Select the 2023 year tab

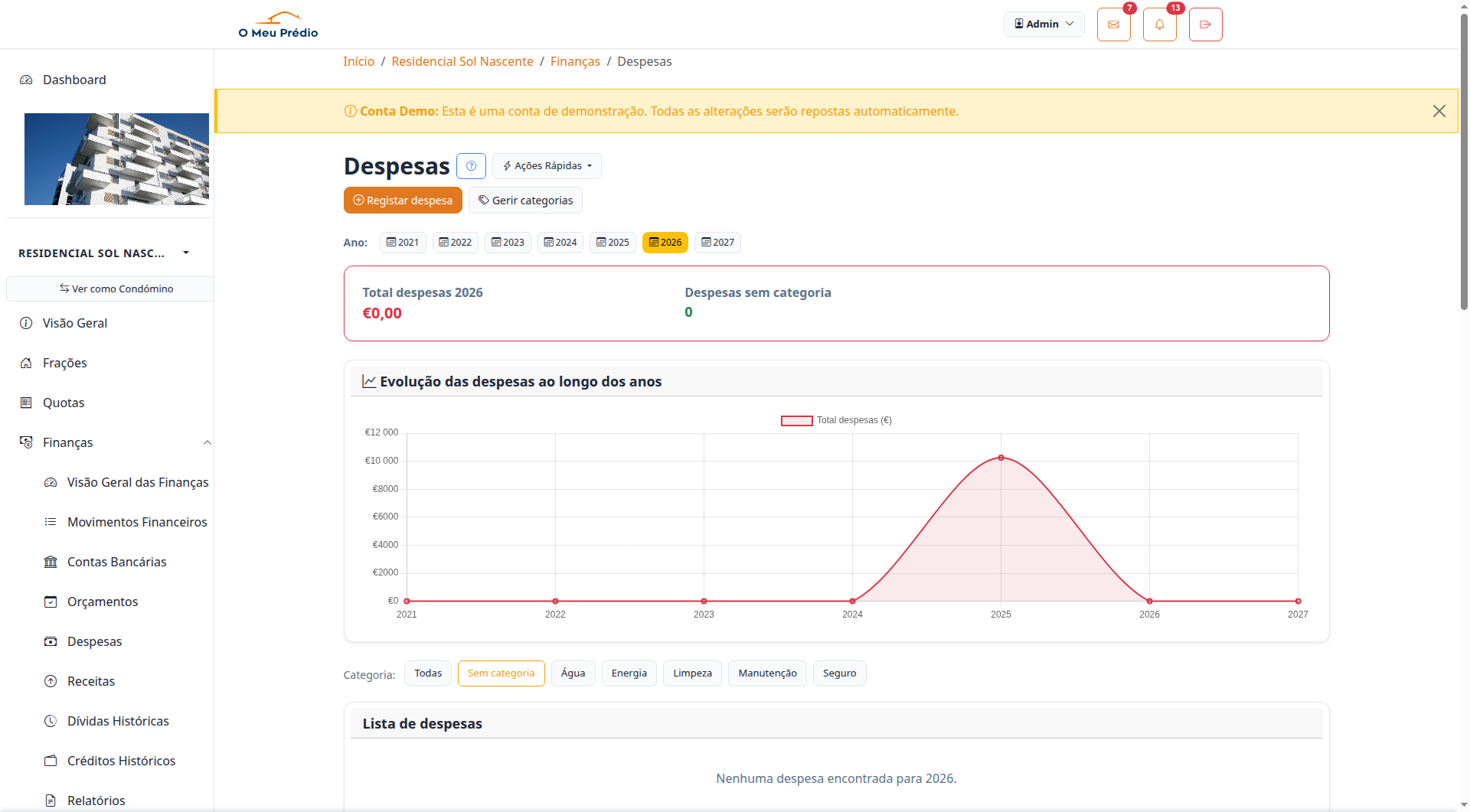(x=508, y=243)
